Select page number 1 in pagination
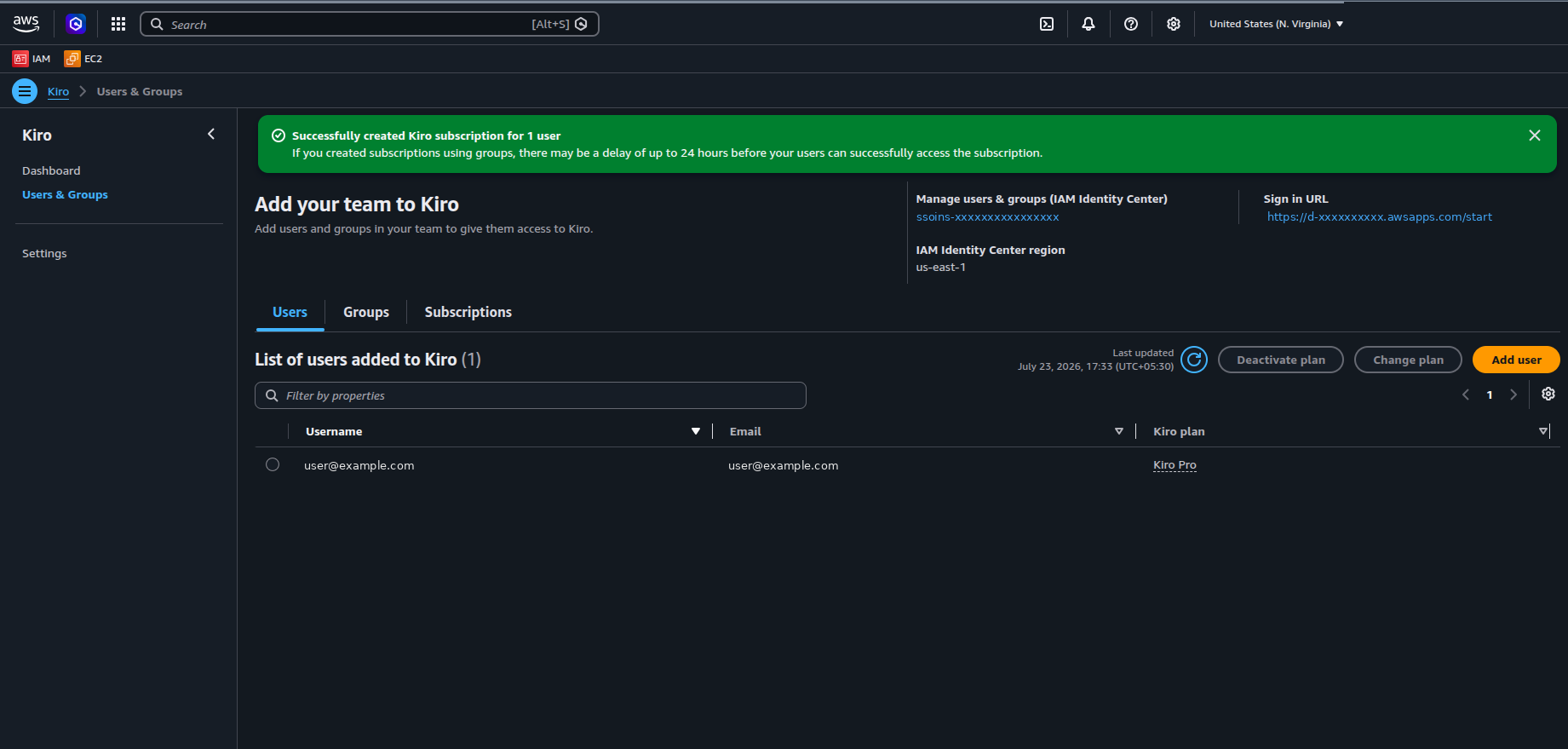This screenshot has height=749, width=1568. pos(1490,395)
